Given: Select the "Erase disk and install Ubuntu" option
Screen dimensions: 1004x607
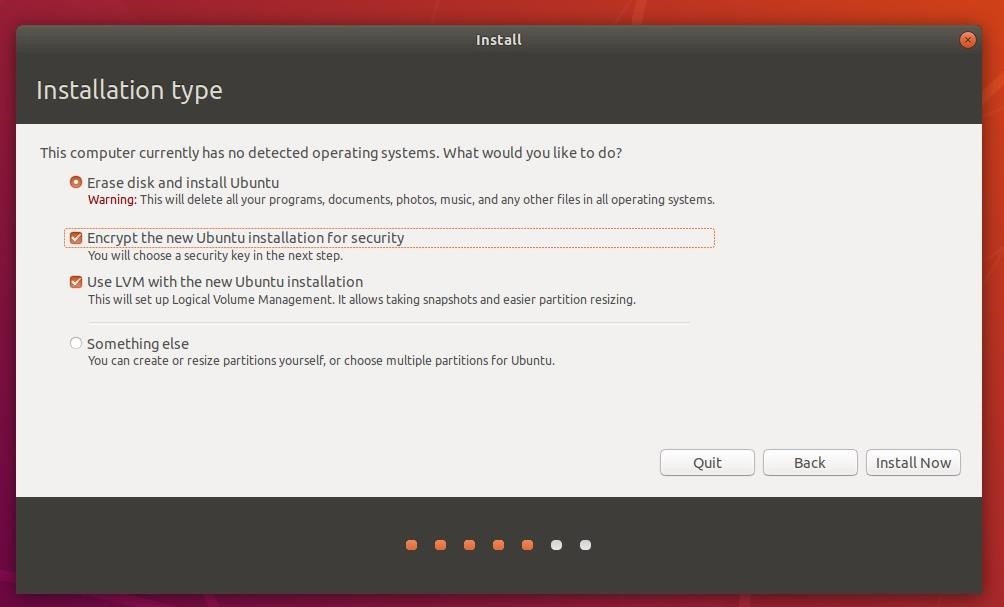Looking at the screenshot, I should [76, 182].
